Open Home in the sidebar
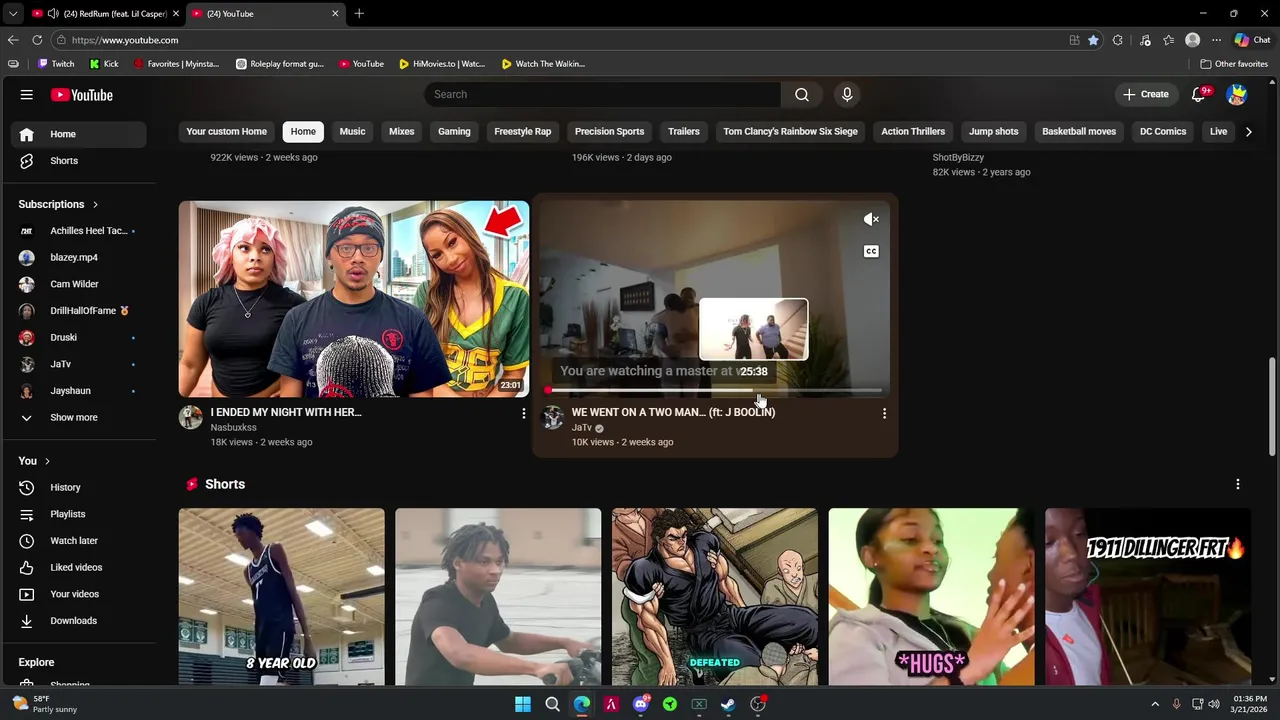The height and width of the screenshot is (720, 1280). click(x=80, y=134)
